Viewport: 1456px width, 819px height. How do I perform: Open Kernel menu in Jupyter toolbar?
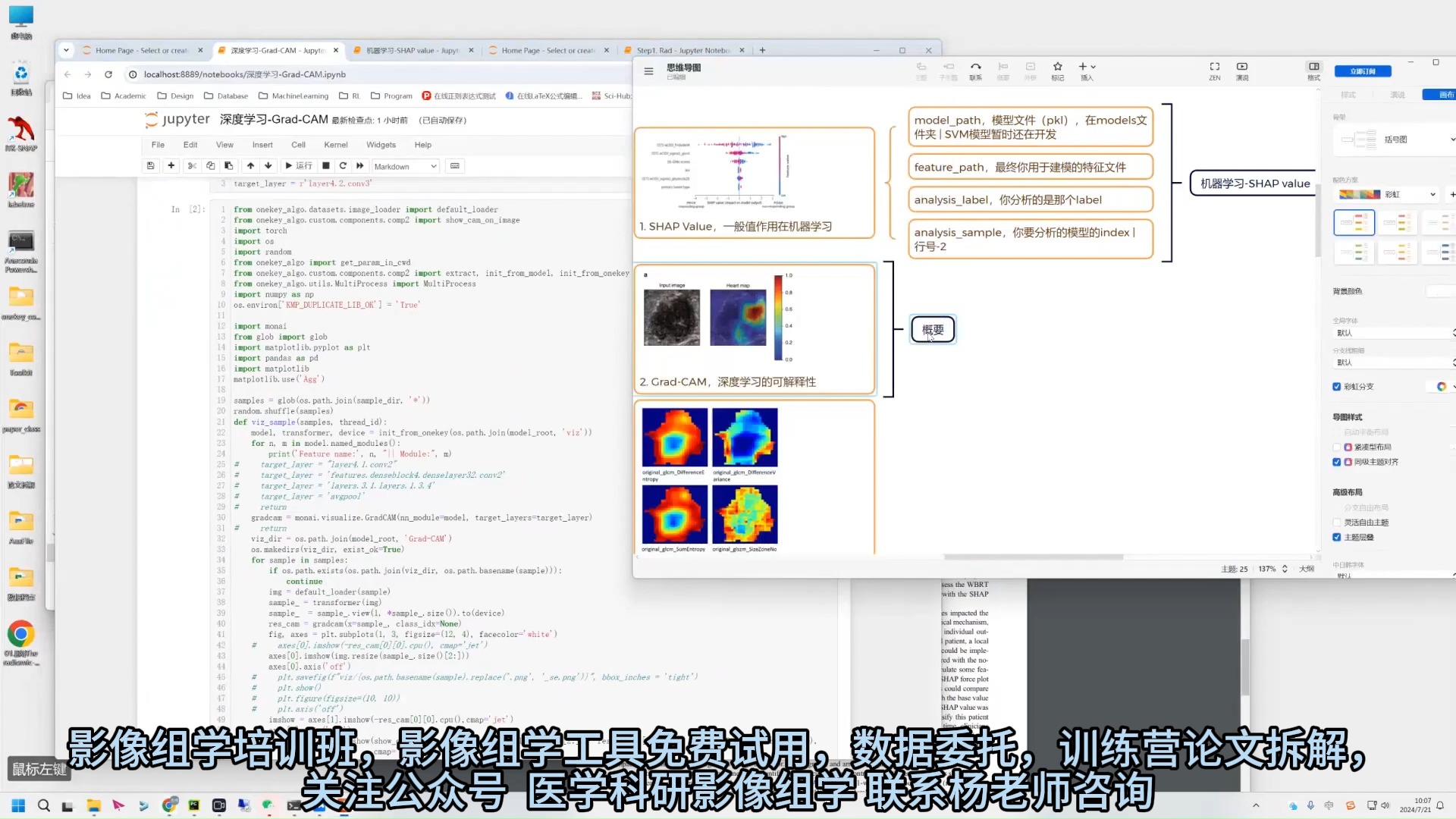(336, 145)
